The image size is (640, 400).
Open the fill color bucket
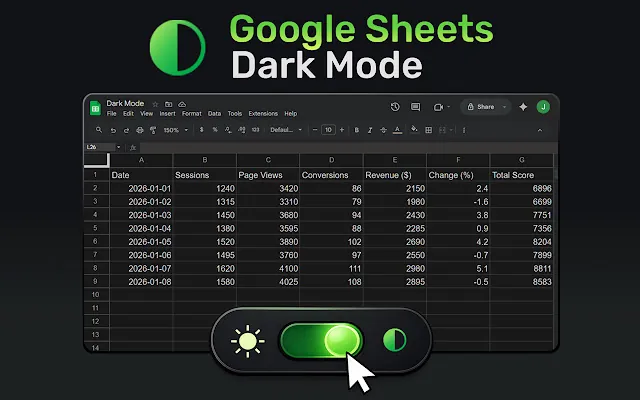coord(414,130)
